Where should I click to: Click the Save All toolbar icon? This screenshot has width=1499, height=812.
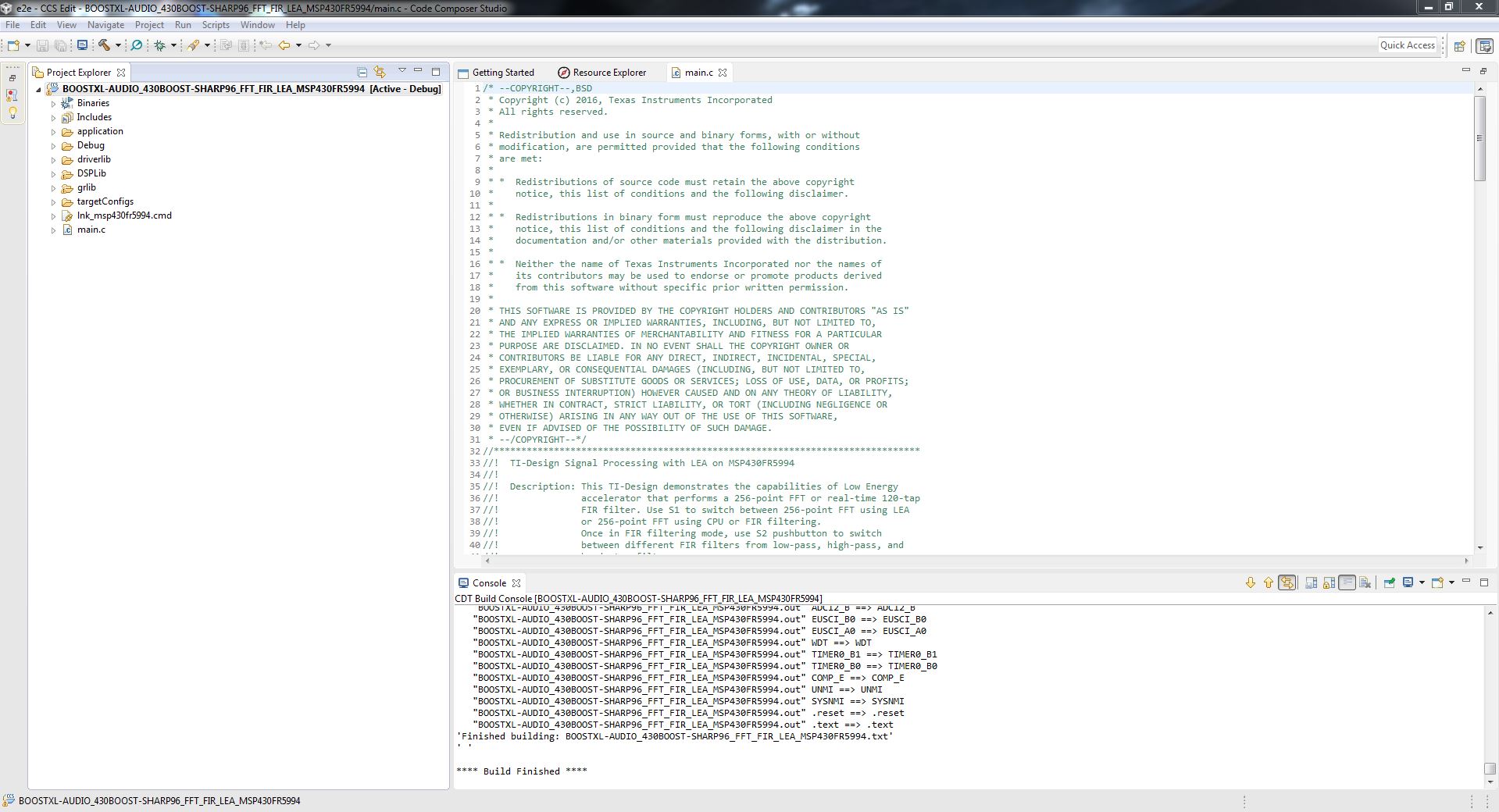(x=60, y=45)
